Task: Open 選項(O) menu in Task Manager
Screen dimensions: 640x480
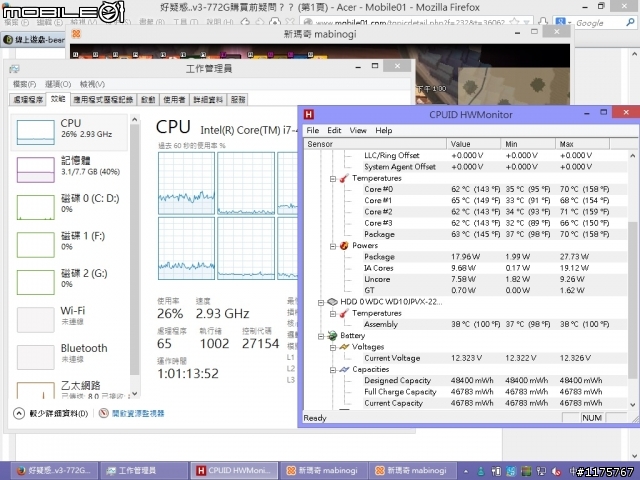Action: coord(58,84)
